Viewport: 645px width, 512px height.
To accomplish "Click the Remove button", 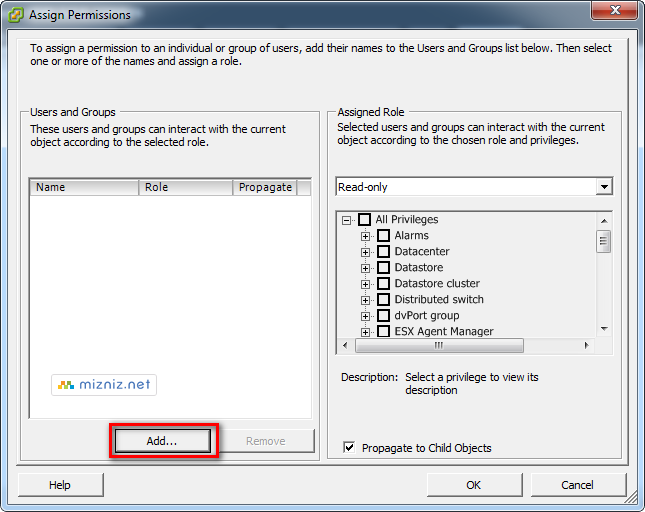I will pos(266,441).
